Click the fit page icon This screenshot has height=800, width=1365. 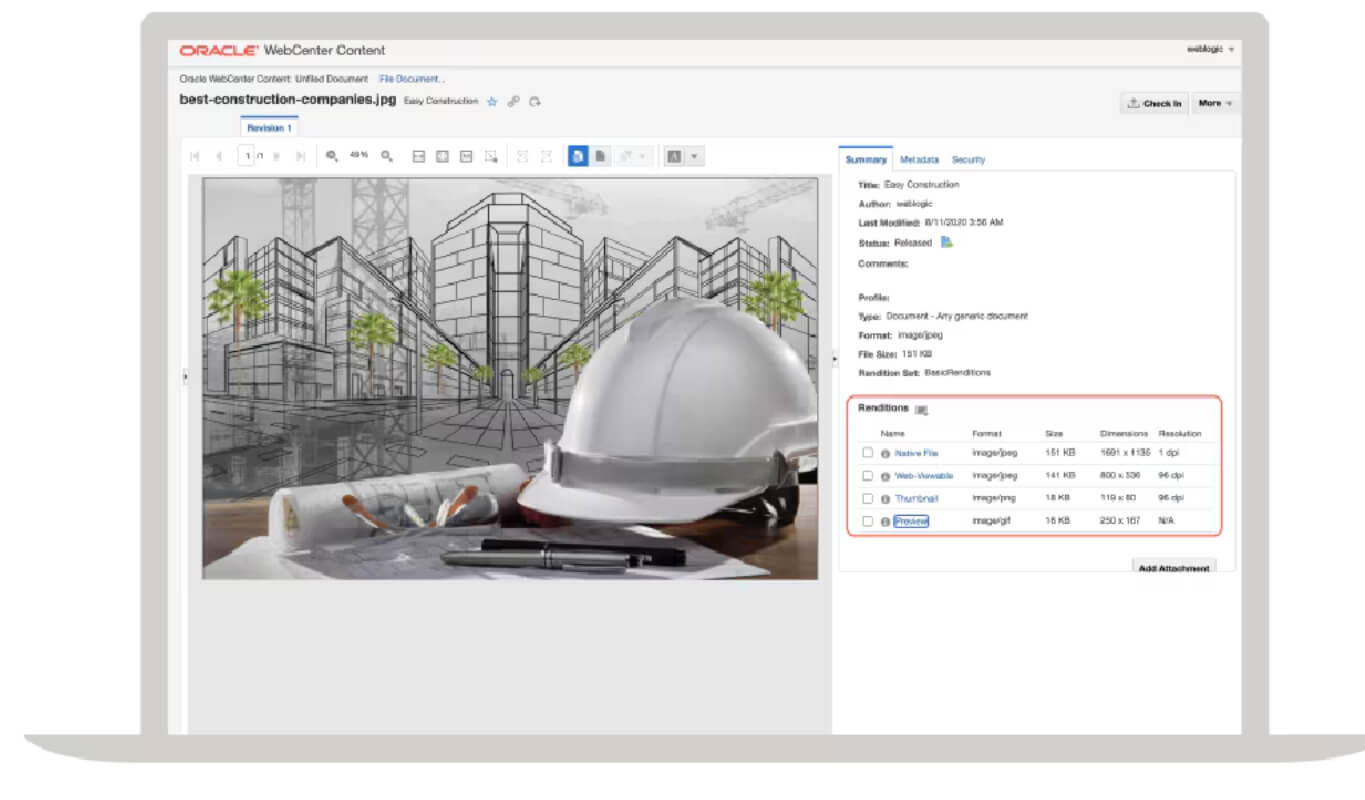point(442,157)
